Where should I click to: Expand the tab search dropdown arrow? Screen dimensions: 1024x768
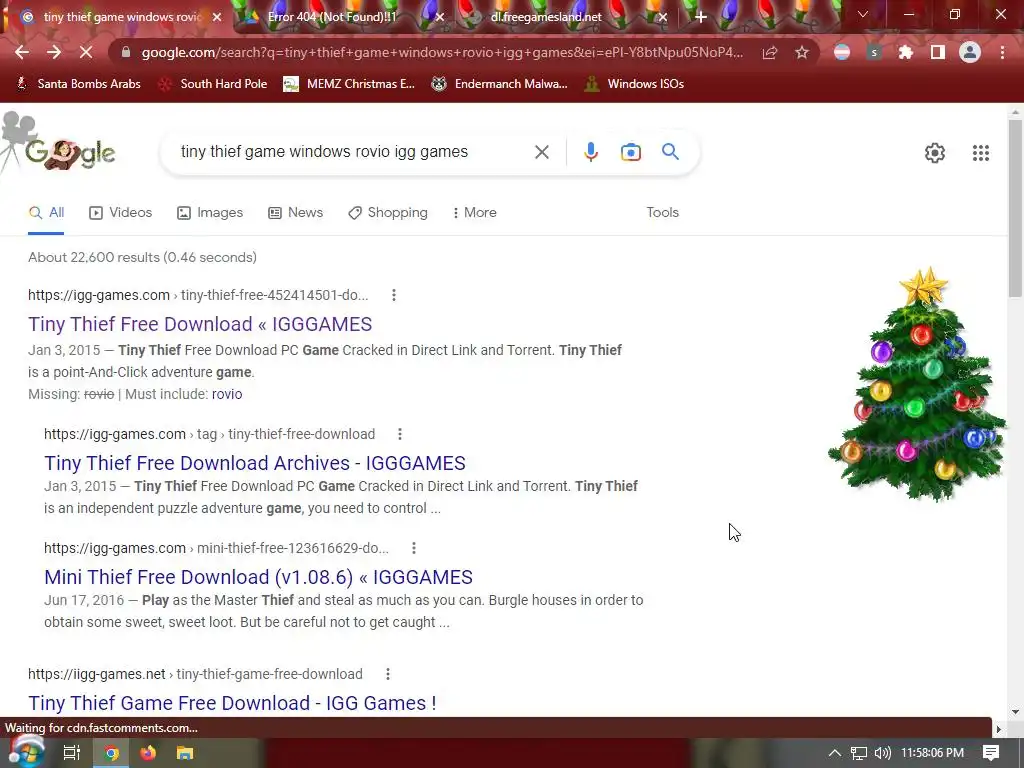863,14
